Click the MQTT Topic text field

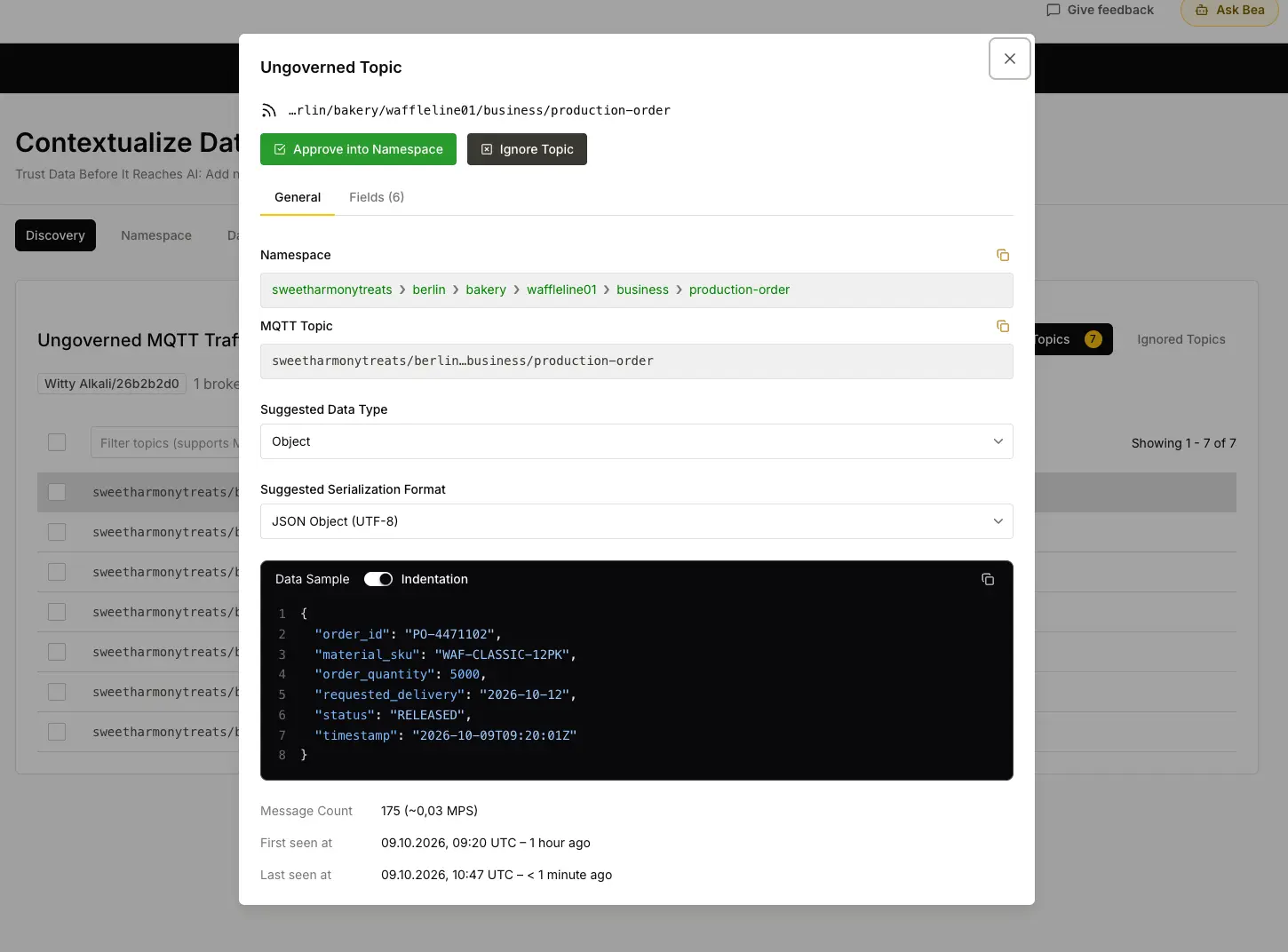[637, 361]
